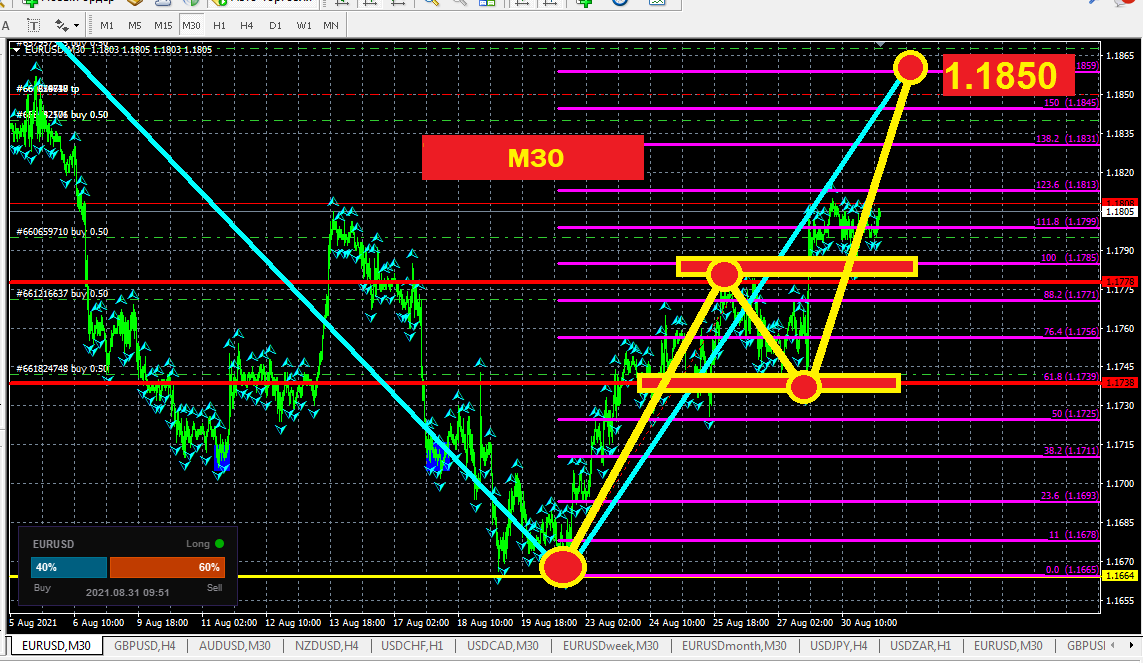Open the USDJPY,H4 chart tab

pos(838,646)
